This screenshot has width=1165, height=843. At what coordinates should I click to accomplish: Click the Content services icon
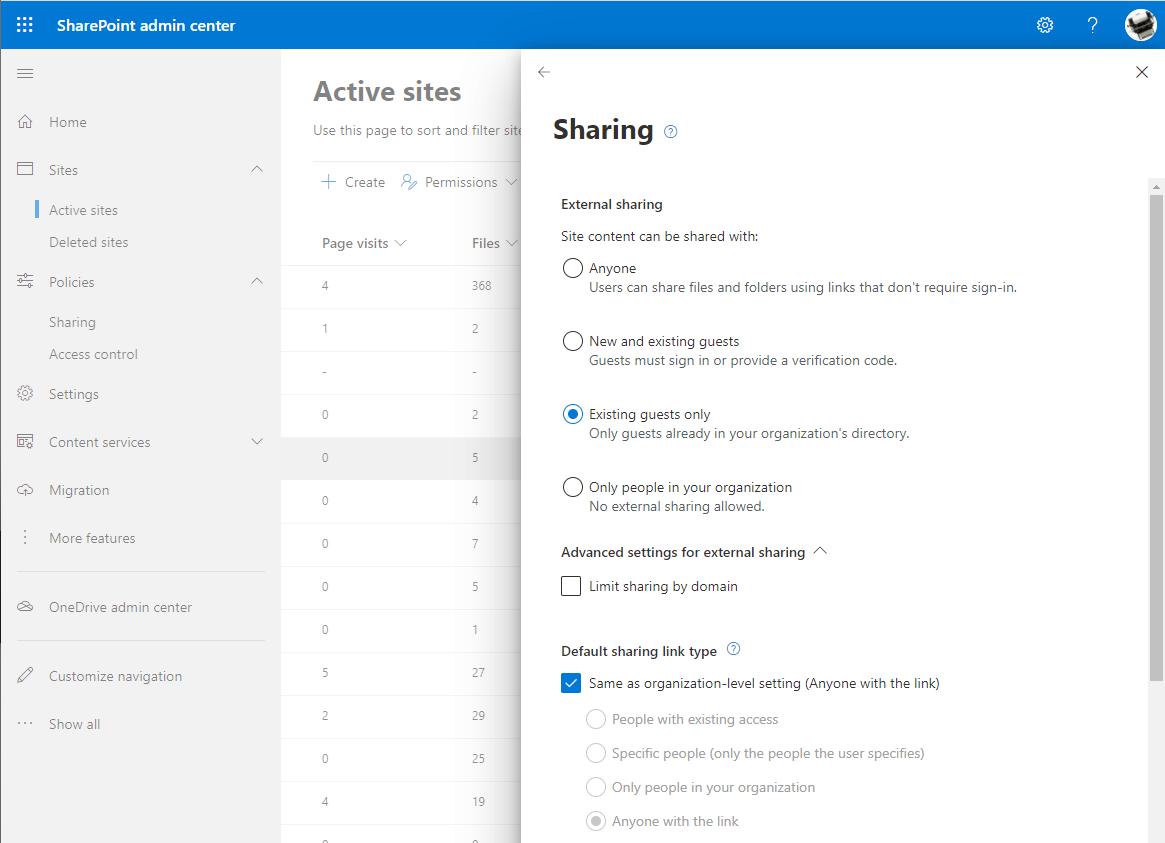tap(25, 442)
